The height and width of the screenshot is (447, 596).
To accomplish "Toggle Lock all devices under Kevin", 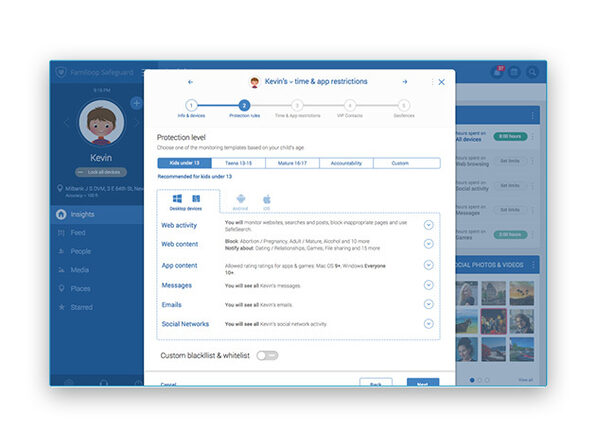I will [101, 172].
